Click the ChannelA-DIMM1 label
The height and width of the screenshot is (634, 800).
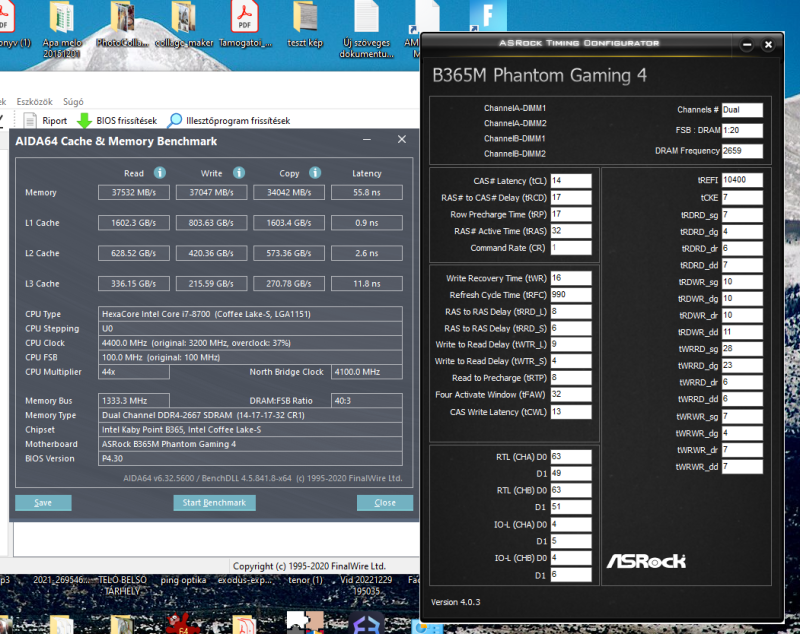coord(515,108)
